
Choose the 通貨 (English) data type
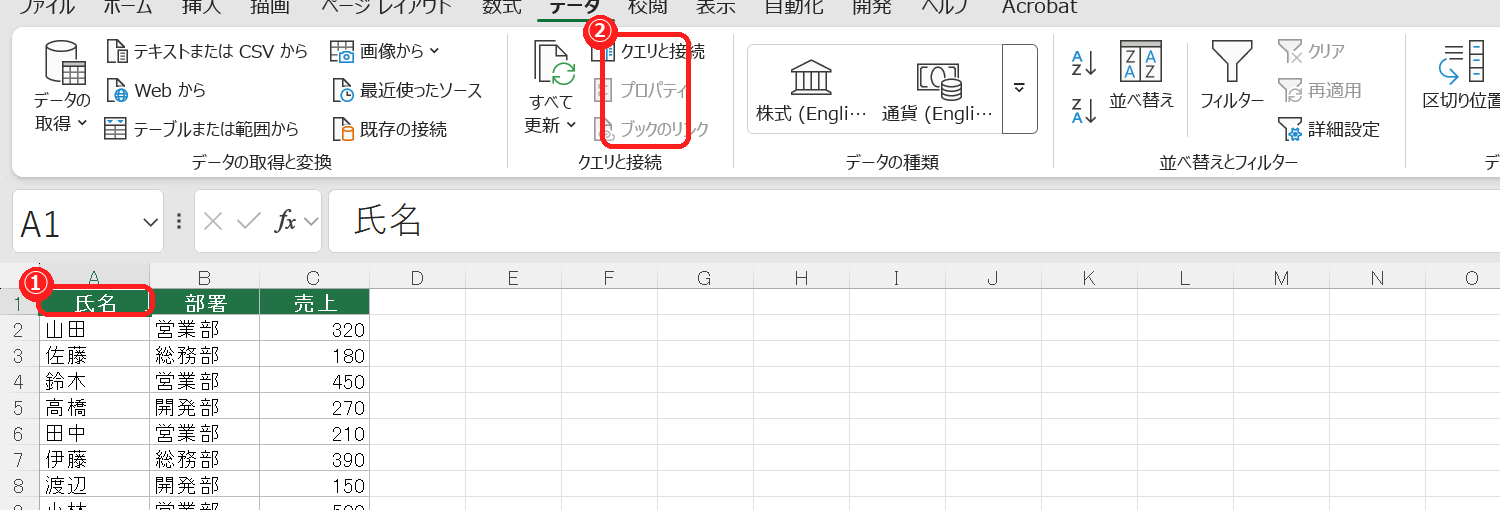[938, 89]
